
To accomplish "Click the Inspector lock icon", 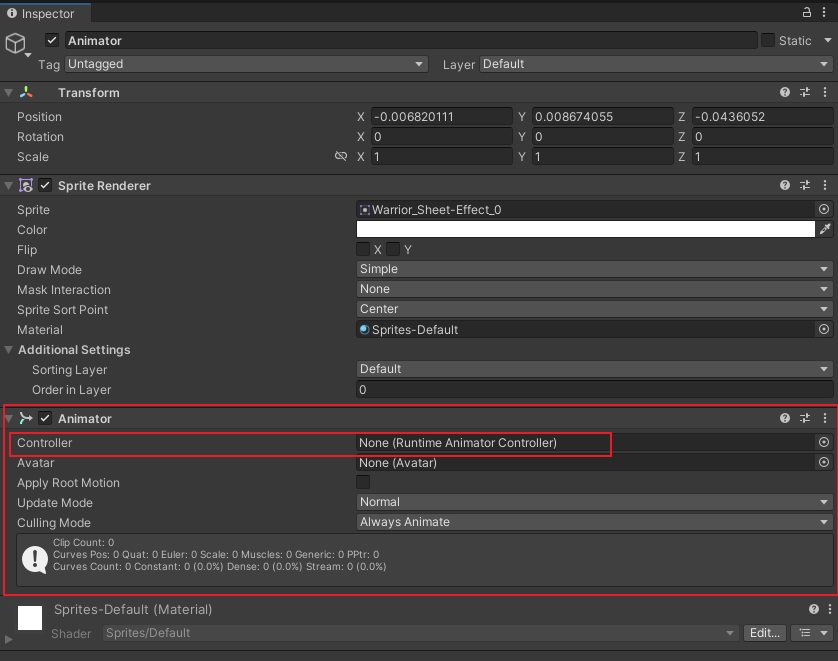I will [806, 12].
